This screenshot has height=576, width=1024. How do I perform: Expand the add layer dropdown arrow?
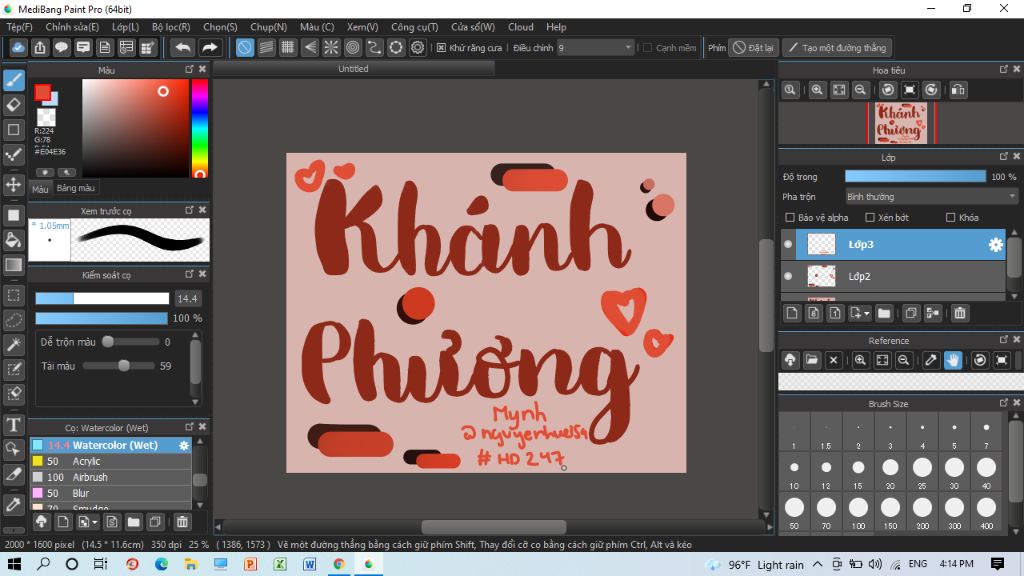867,314
